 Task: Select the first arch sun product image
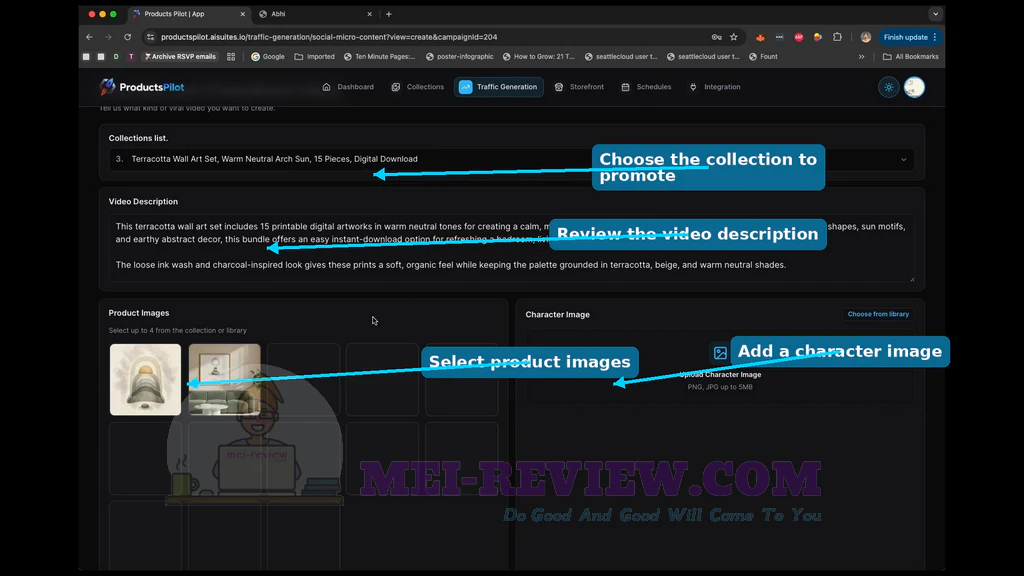(x=146, y=379)
